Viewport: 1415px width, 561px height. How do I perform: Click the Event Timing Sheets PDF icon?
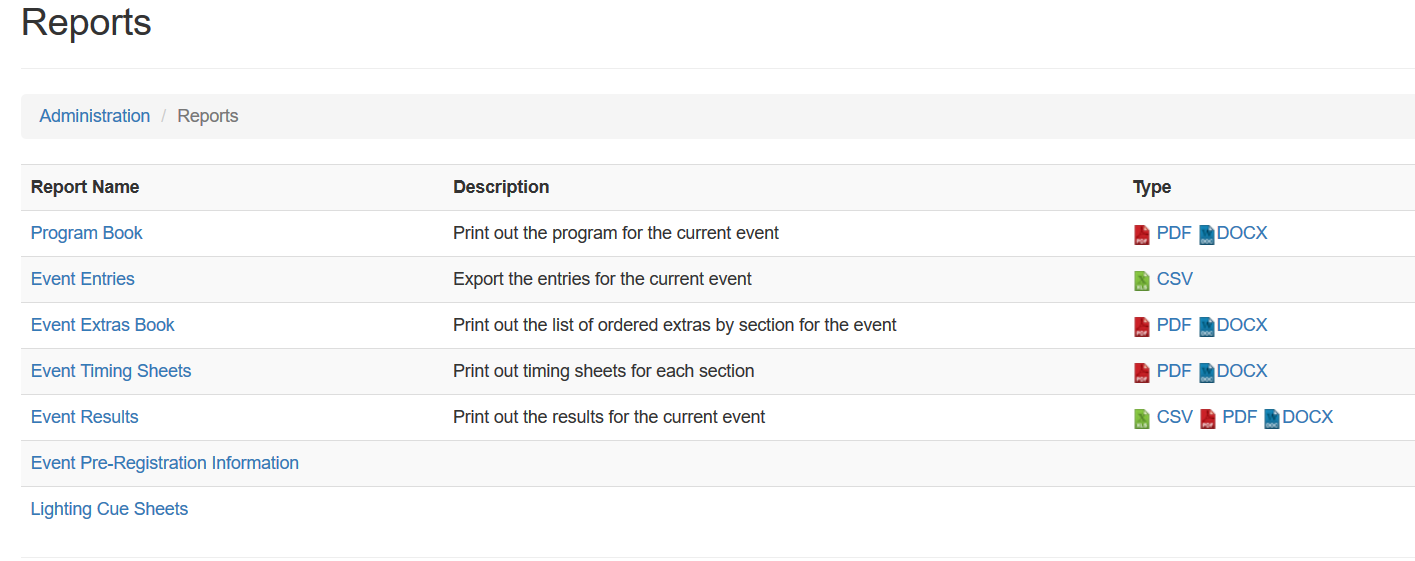(x=1141, y=373)
